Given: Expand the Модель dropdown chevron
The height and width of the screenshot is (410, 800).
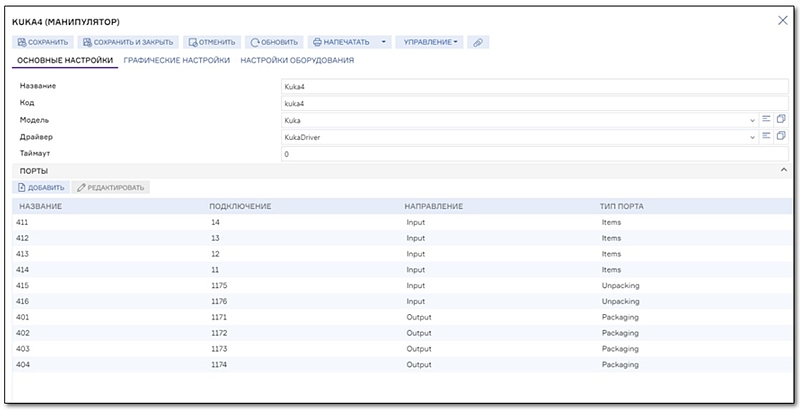Looking at the screenshot, I should click(752, 120).
